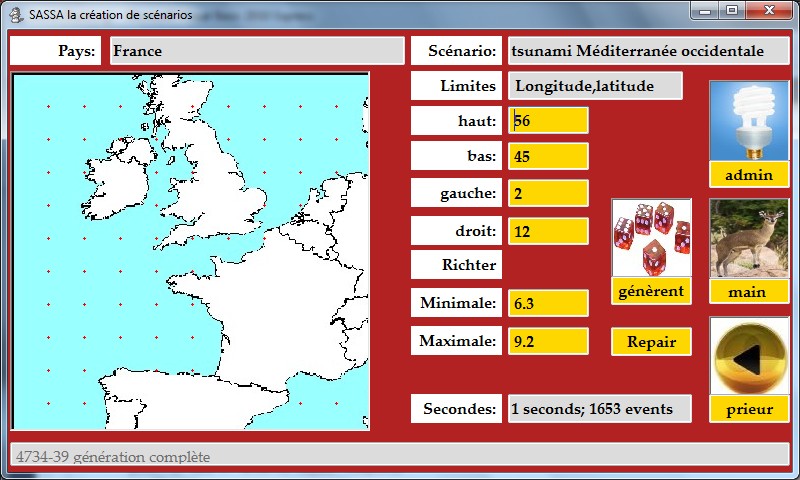
Task: Select the droit input with value 12
Action: [x=548, y=231]
